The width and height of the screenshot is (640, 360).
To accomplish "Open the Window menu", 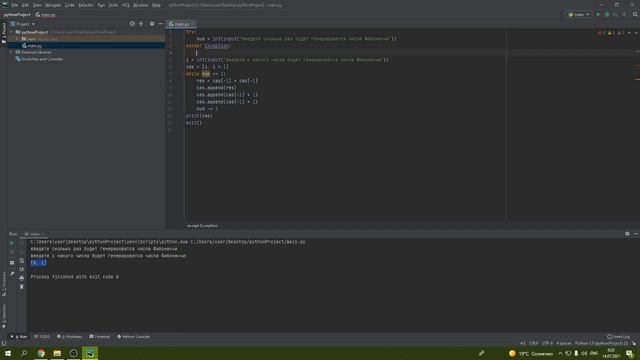I will 141,5.
